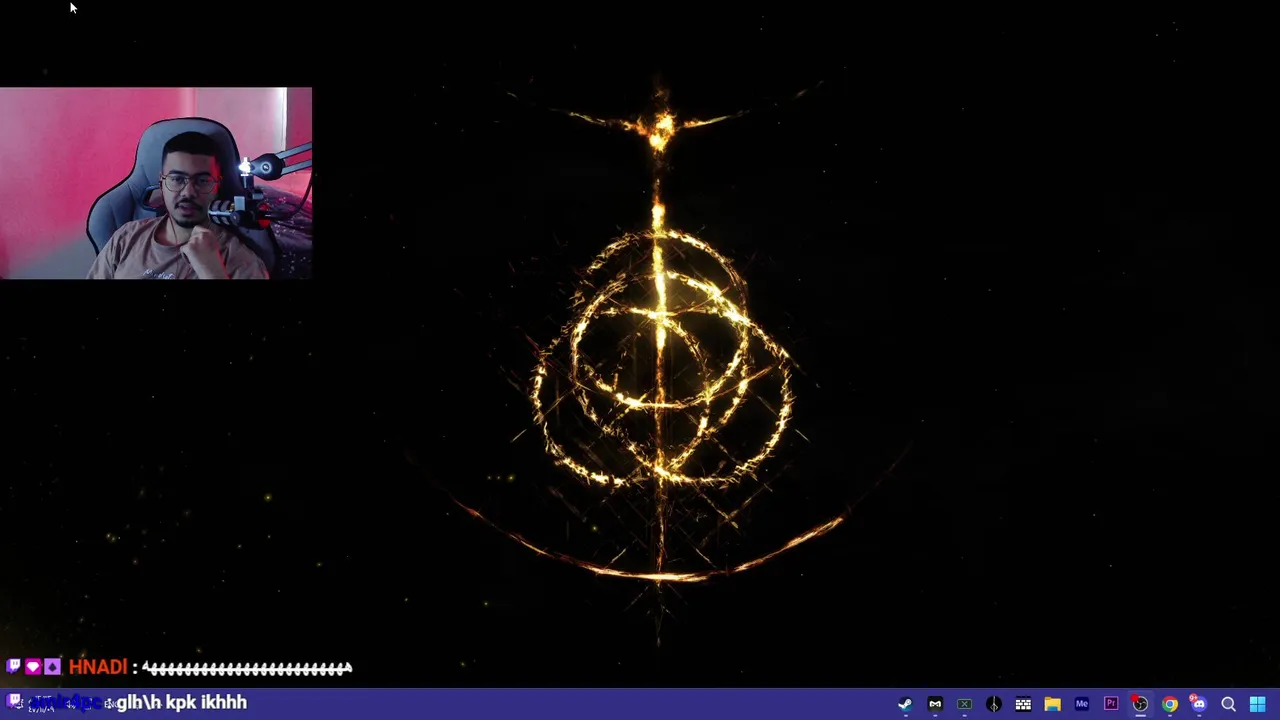Viewport: 1280px width, 720px height.
Task: Click the pink diamond badge beside HNADI
Action: 33,666
